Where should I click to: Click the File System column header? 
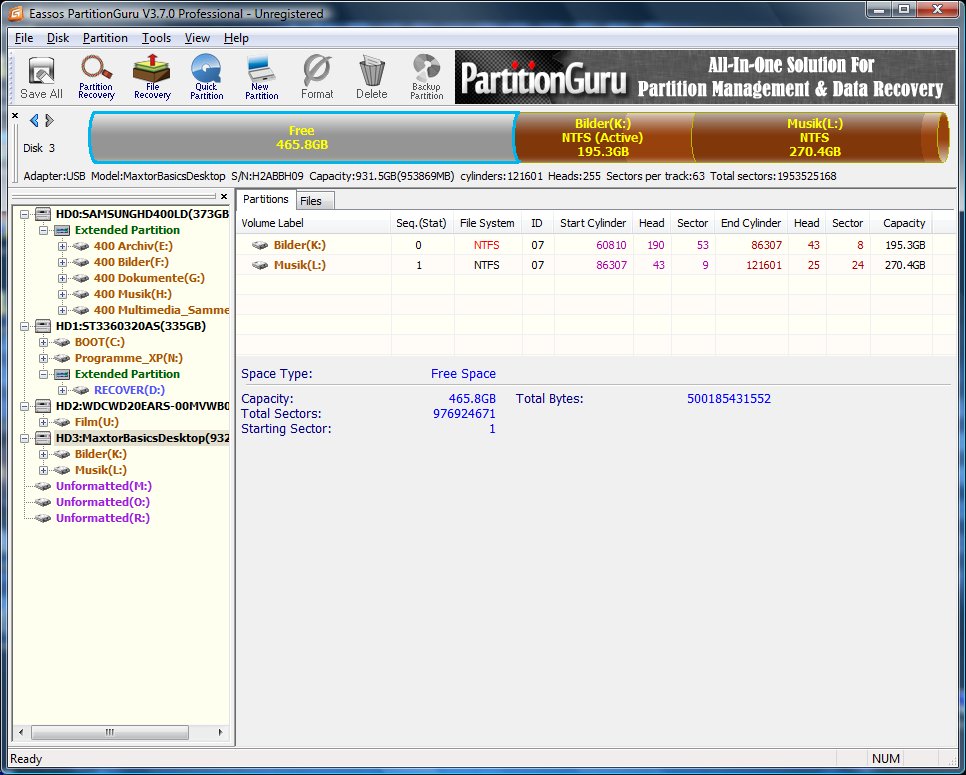point(487,223)
